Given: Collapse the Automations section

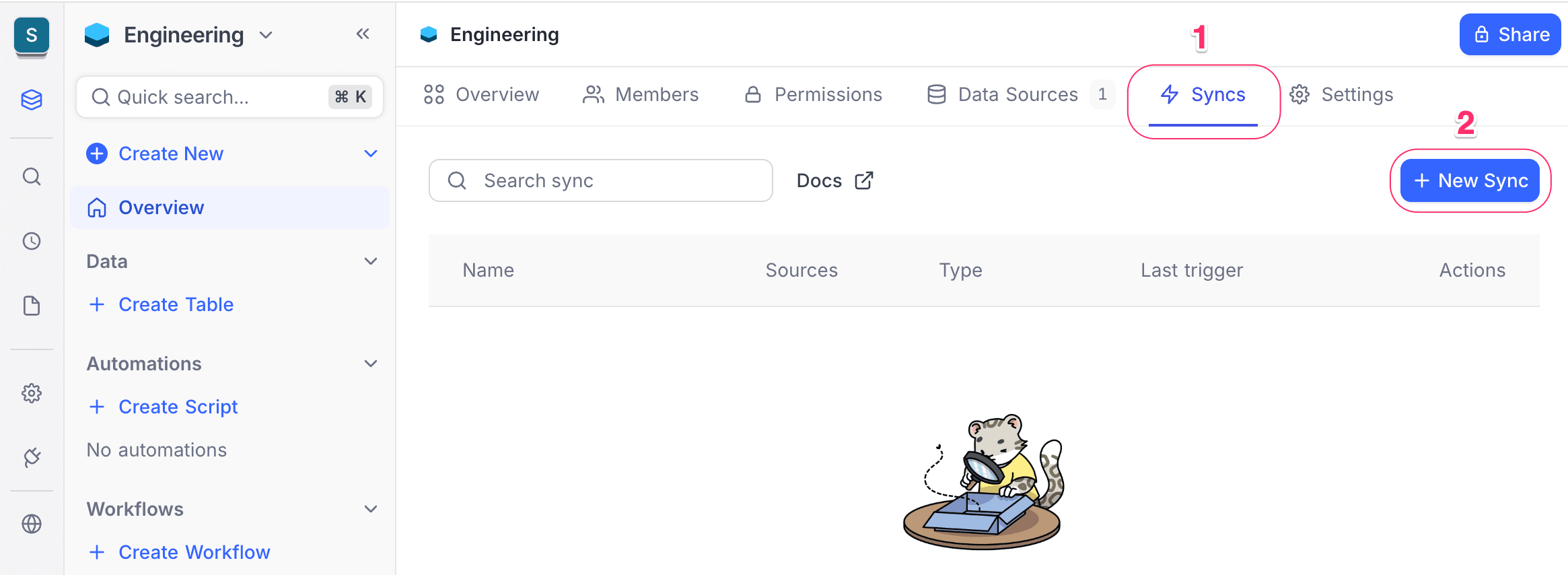Looking at the screenshot, I should click(x=370, y=364).
